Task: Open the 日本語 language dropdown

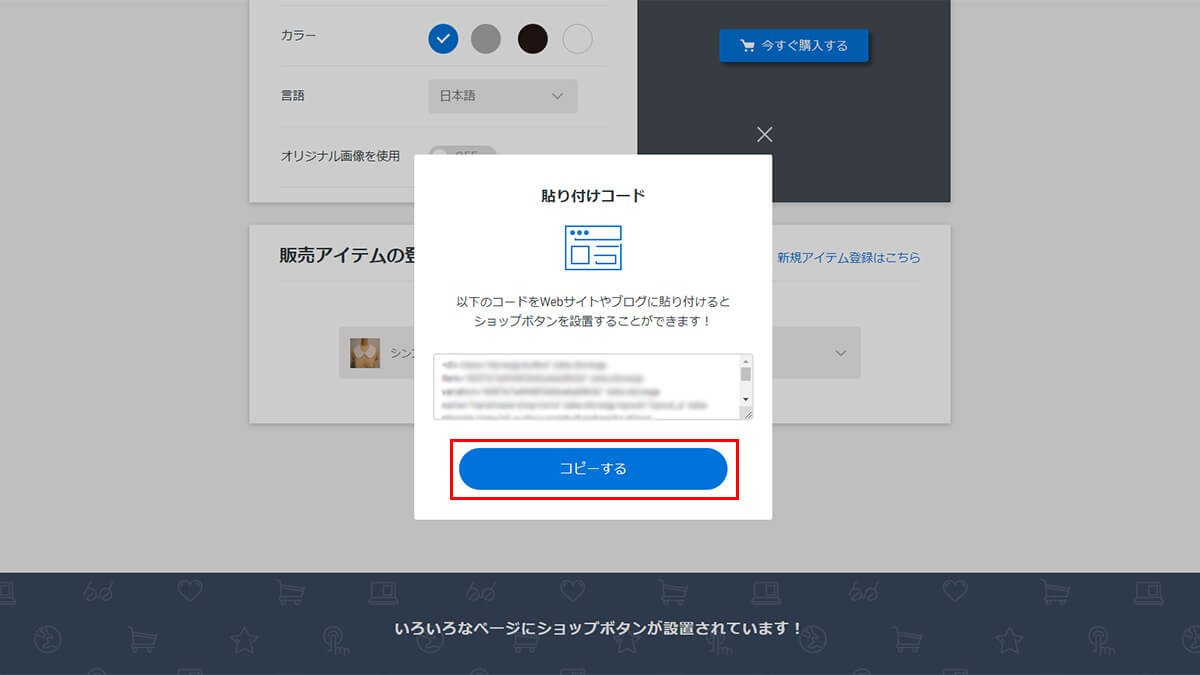Action: [503, 96]
